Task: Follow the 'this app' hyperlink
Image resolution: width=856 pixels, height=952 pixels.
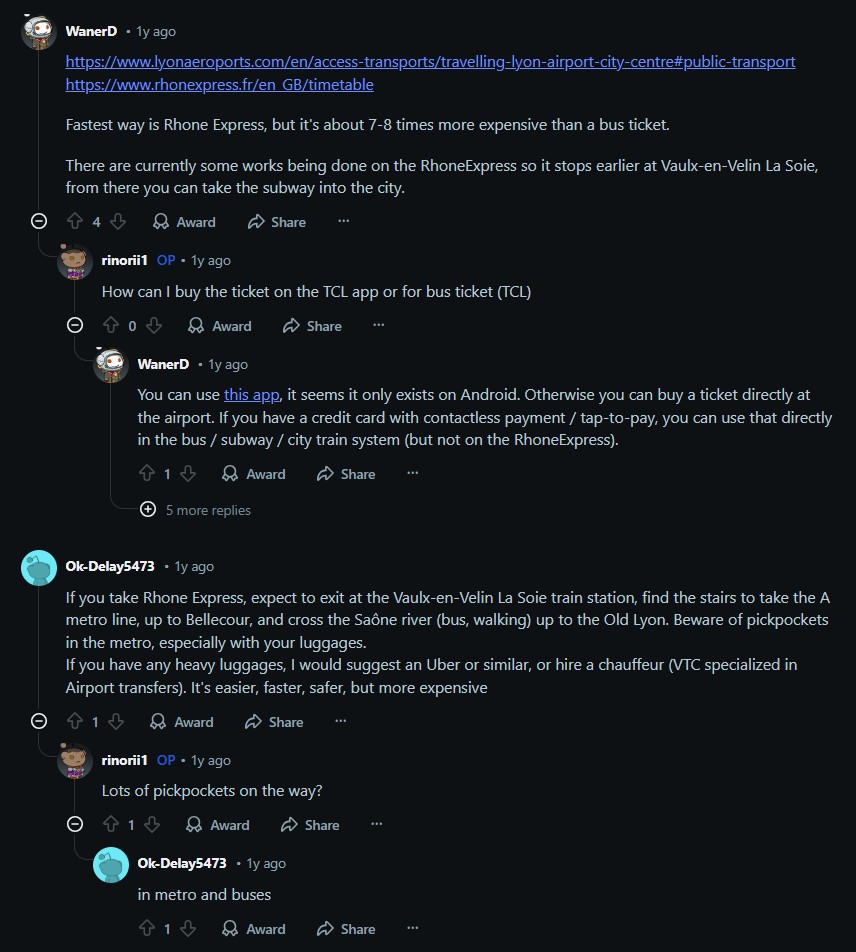Action: coord(251,395)
